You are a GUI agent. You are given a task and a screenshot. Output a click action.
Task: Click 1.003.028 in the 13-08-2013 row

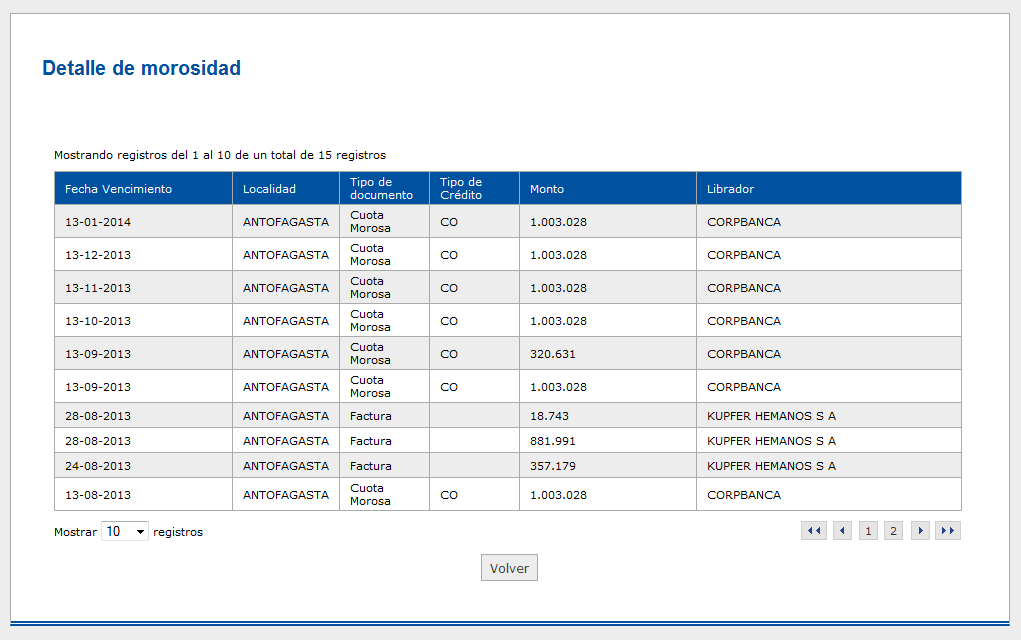(558, 495)
